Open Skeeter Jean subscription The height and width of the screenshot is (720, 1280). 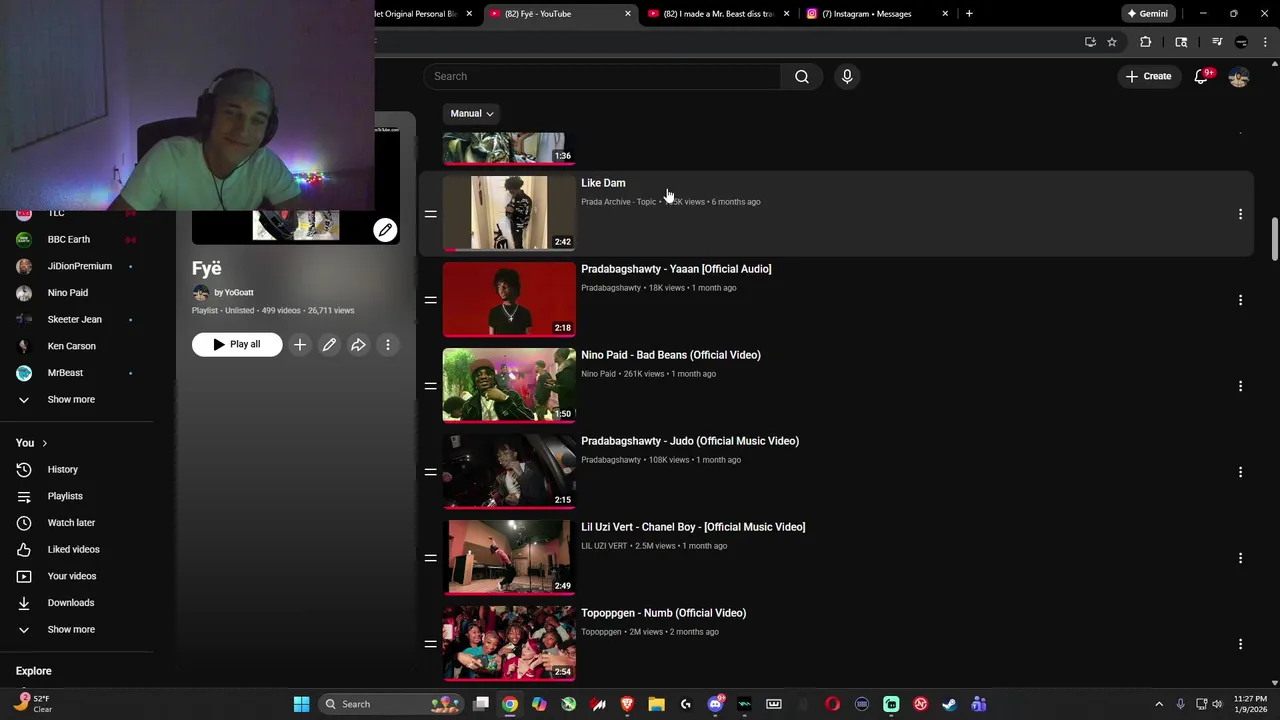tap(76, 320)
